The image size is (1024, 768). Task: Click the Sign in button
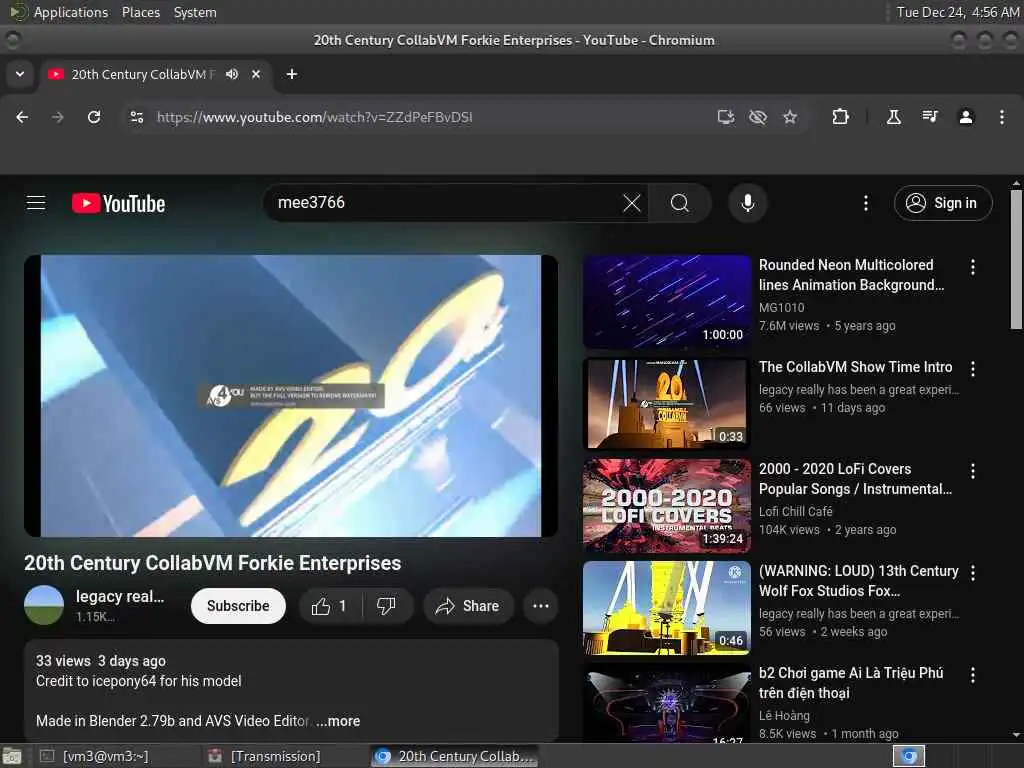(943, 203)
